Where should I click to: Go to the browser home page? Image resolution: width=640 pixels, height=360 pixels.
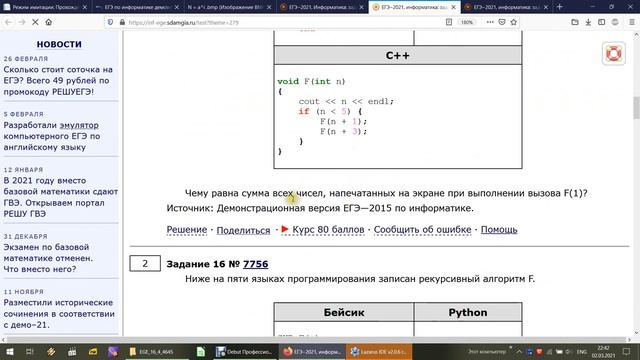49,22
